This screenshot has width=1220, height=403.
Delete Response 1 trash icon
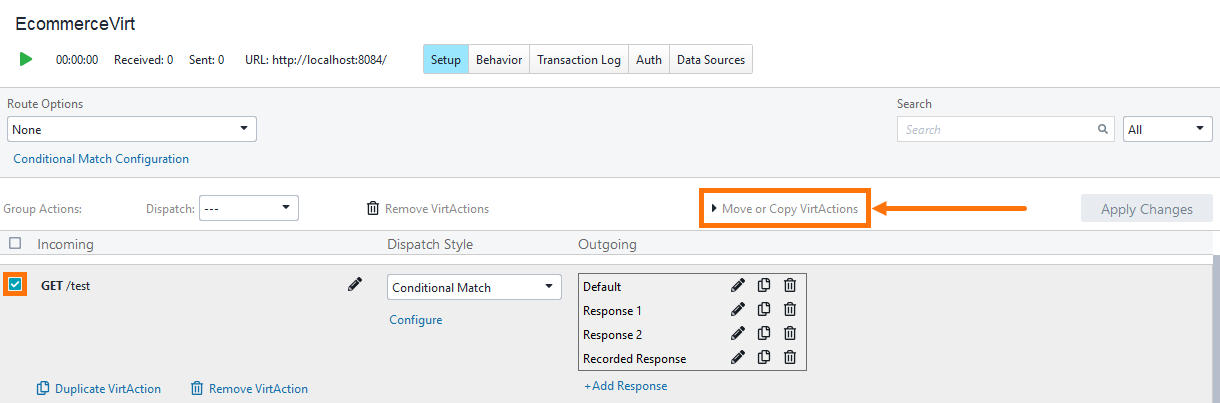(x=789, y=309)
